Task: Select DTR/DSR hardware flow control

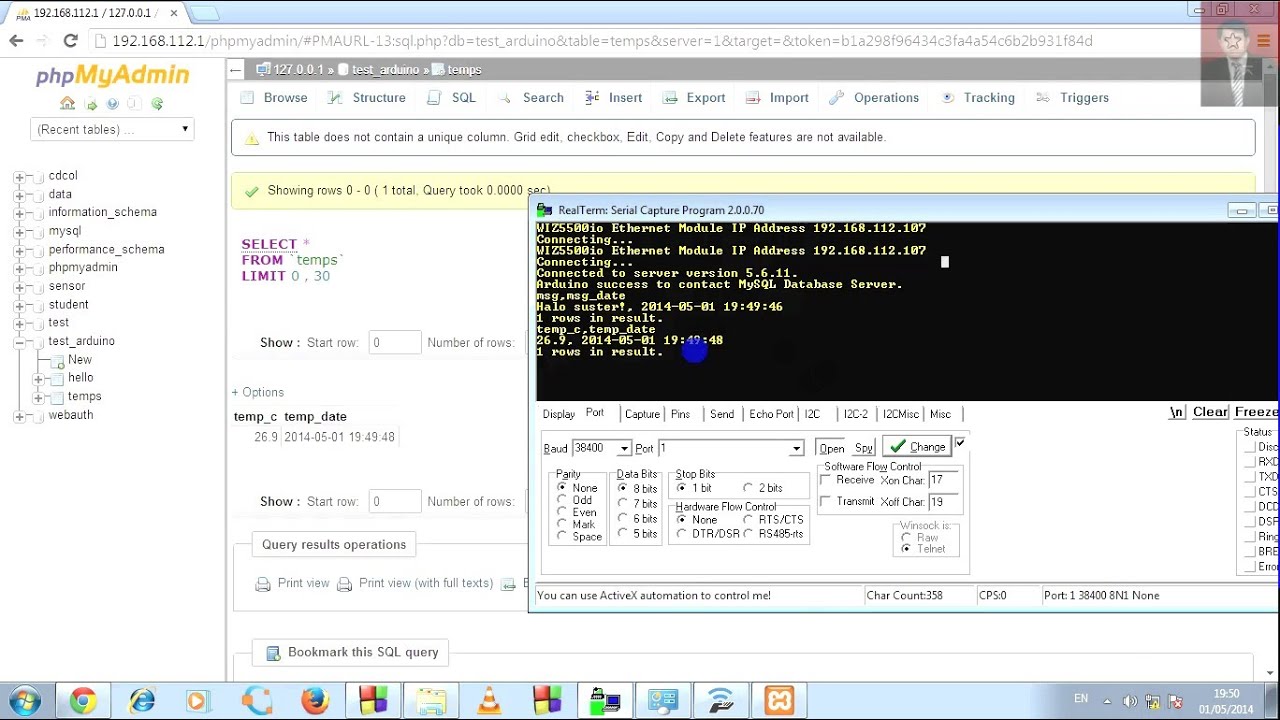Action: (x=682, y=534)
